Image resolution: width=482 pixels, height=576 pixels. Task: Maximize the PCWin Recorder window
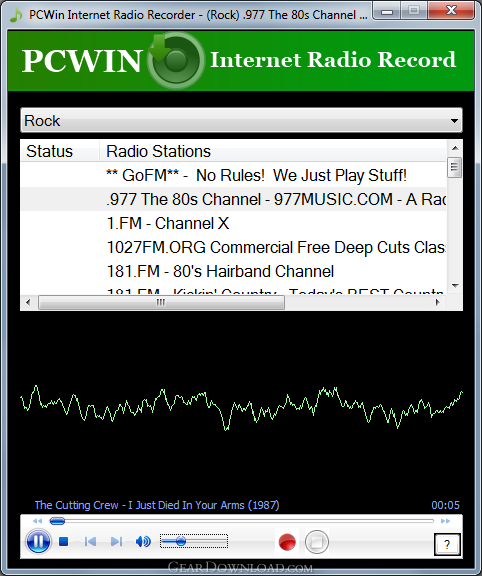click(x=414, y=11)
